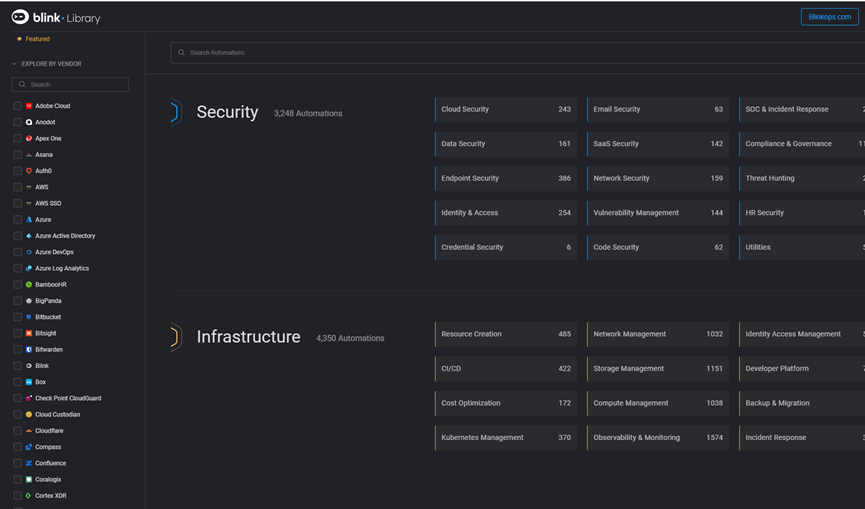Click the Security section heading
This screenshot has height=509, width=865.
(227, 112)
